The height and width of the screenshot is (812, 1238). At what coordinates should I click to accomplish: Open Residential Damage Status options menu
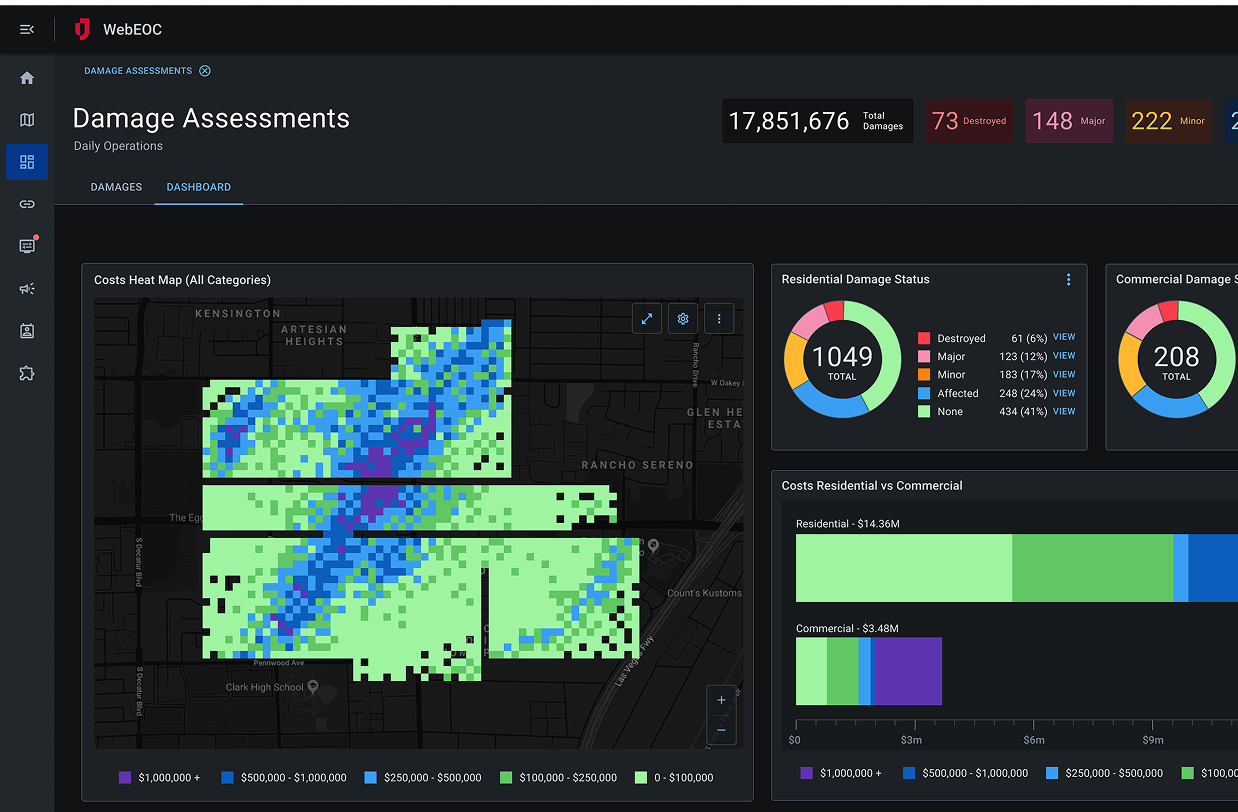pyautogui.click(x=1068, y=280)
